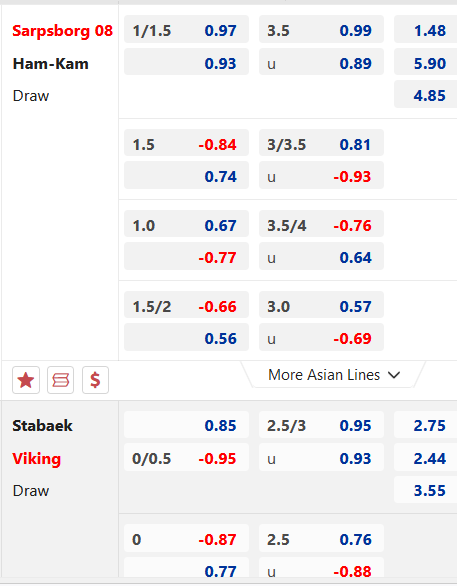Choose Ham-Kam win odds 5.90
The height and width of the screenshot is (586, 457).
pos(426,62)
